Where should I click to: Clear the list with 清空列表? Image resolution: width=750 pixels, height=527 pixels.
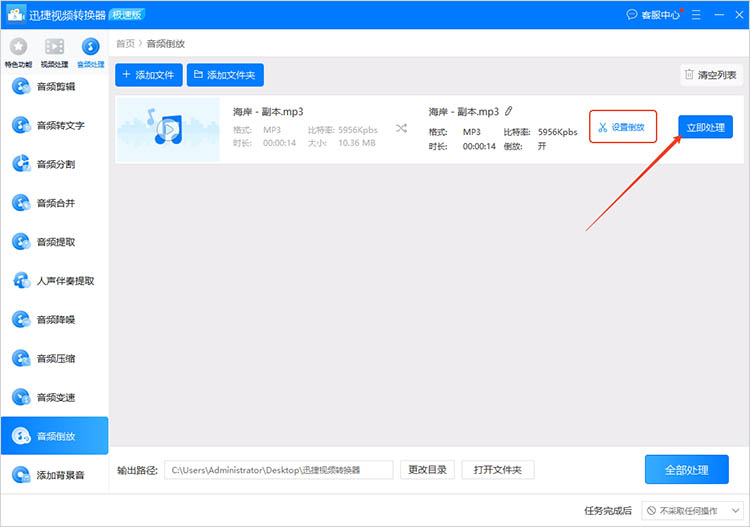point(711,75)
